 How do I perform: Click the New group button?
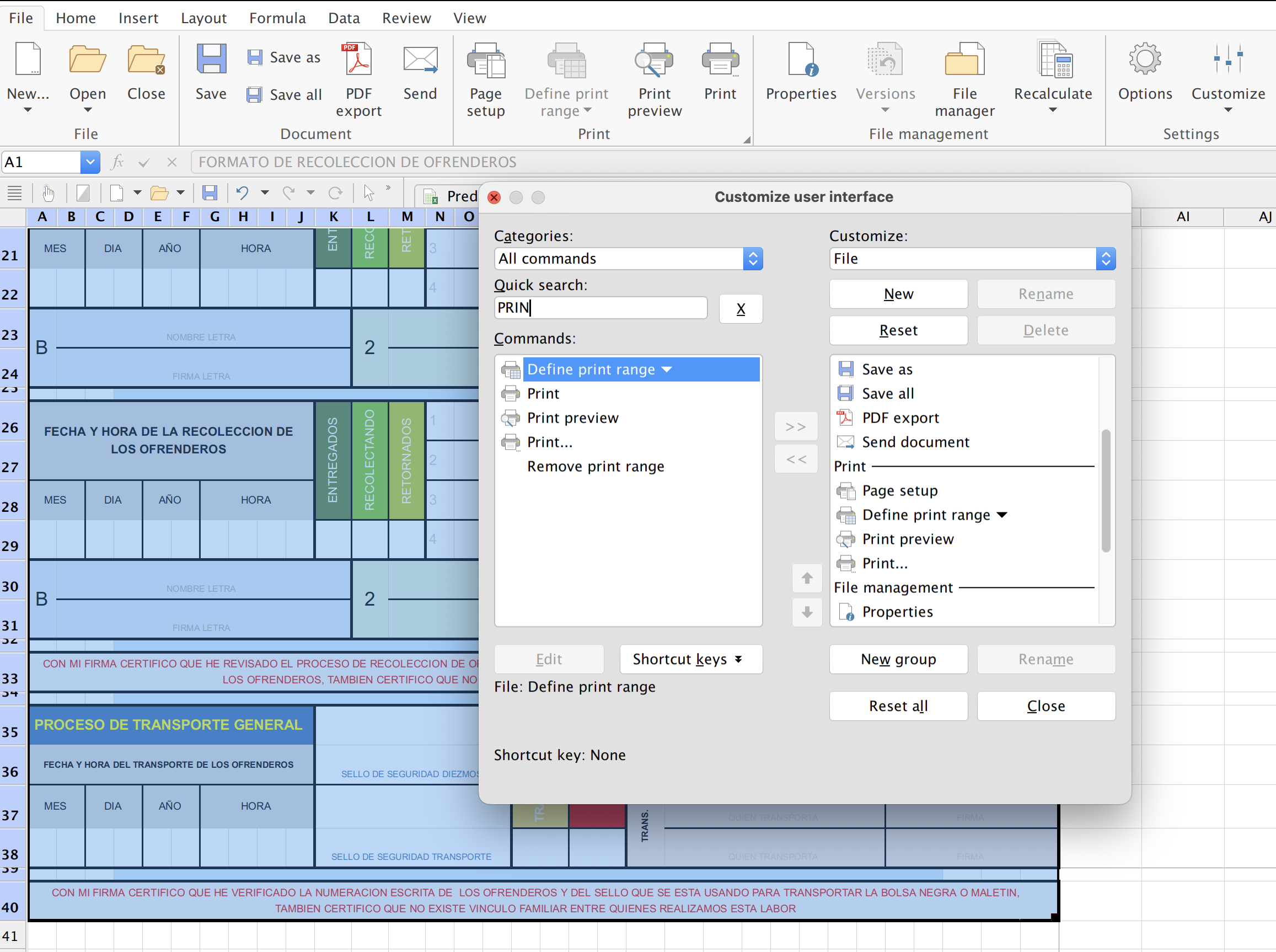[898, 659]
